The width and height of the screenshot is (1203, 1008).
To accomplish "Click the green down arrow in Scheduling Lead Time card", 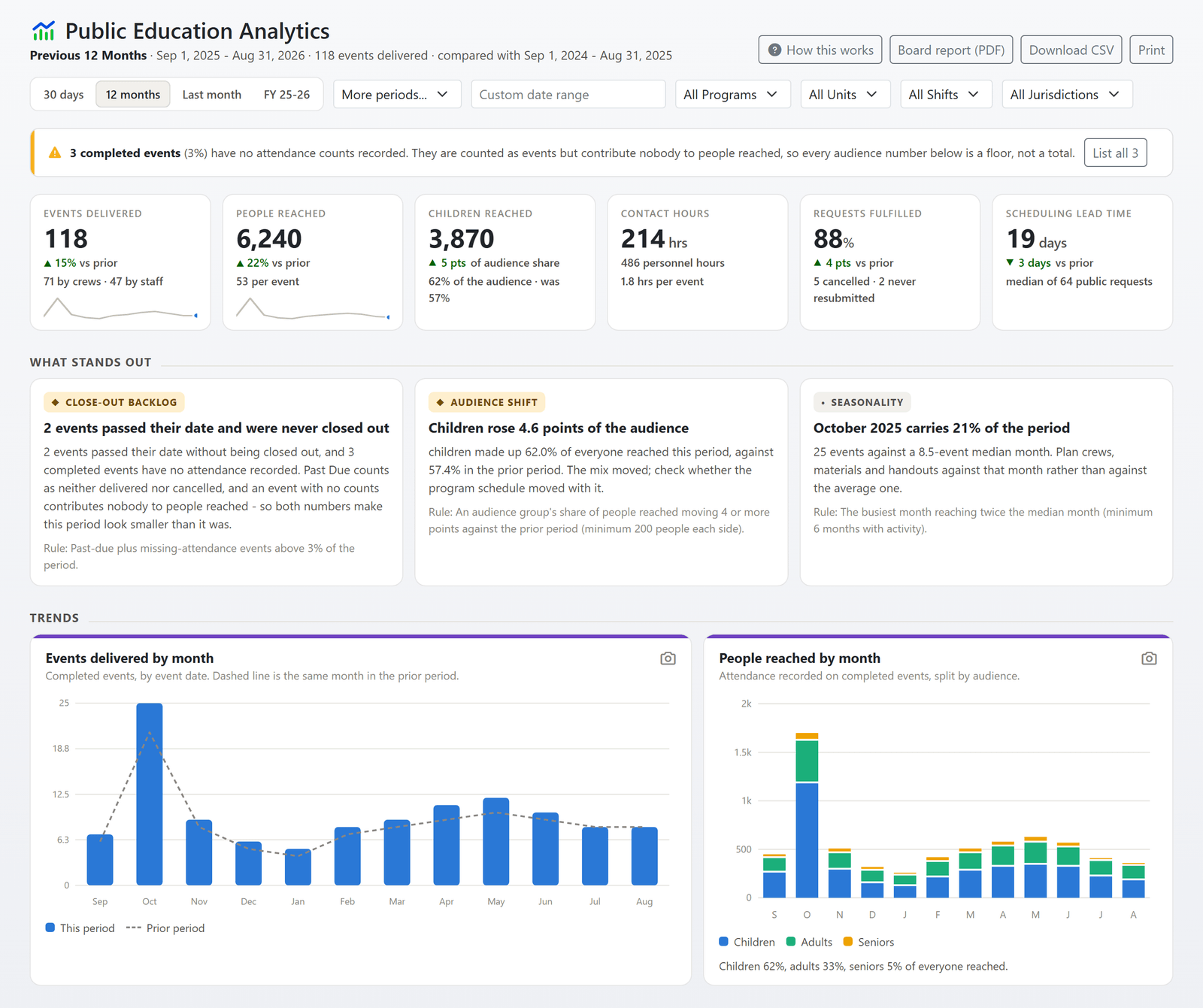I will 1010,263.
